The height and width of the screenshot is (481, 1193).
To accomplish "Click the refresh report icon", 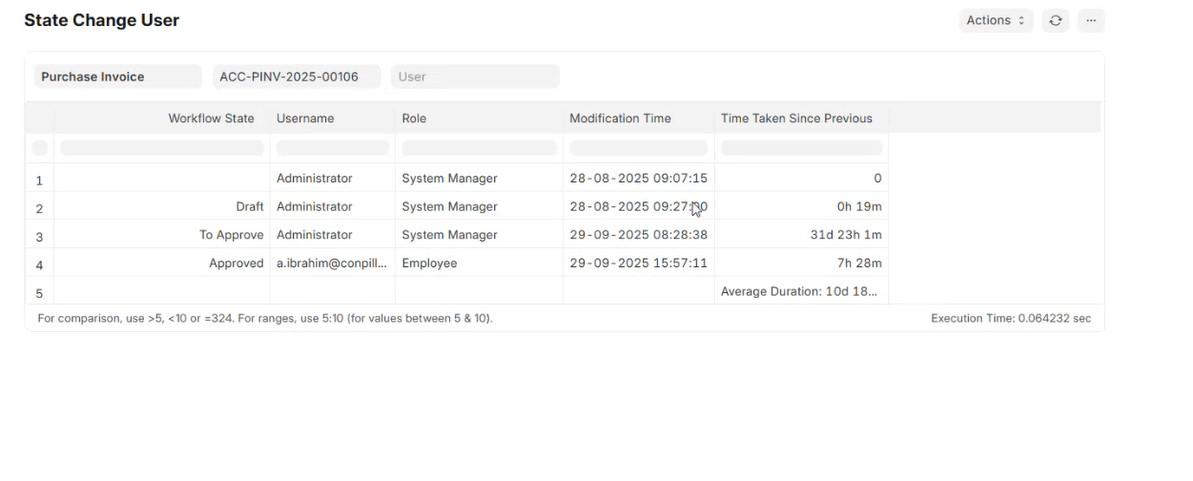I will click(x=1055, y=20).
